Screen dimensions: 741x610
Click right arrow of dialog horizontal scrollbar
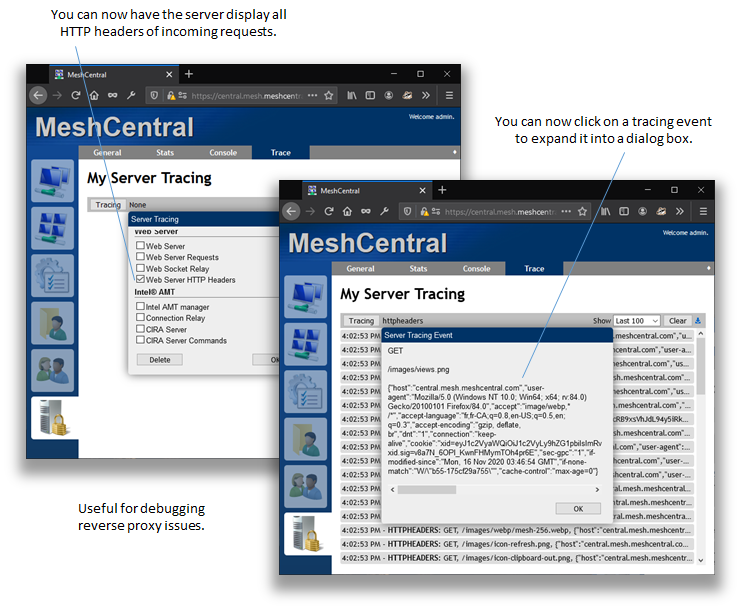tap(597, 490)
